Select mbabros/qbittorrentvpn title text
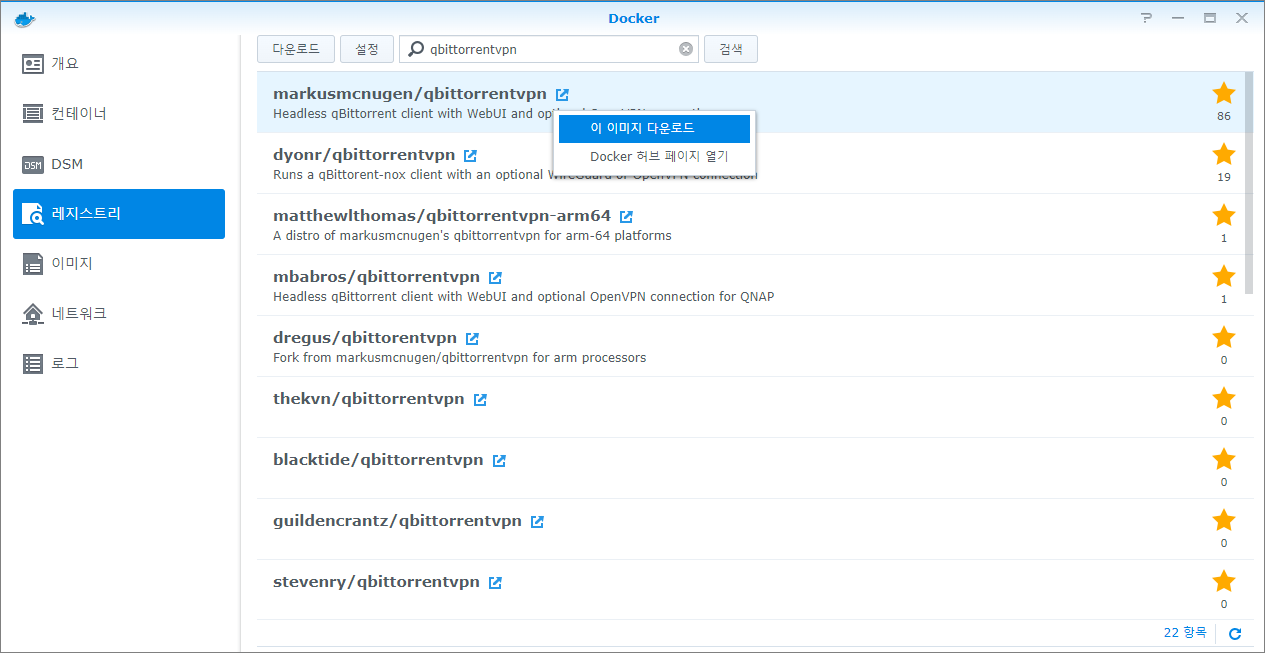The width and height of the screenshot is (1265, 653). coord(377,277)
